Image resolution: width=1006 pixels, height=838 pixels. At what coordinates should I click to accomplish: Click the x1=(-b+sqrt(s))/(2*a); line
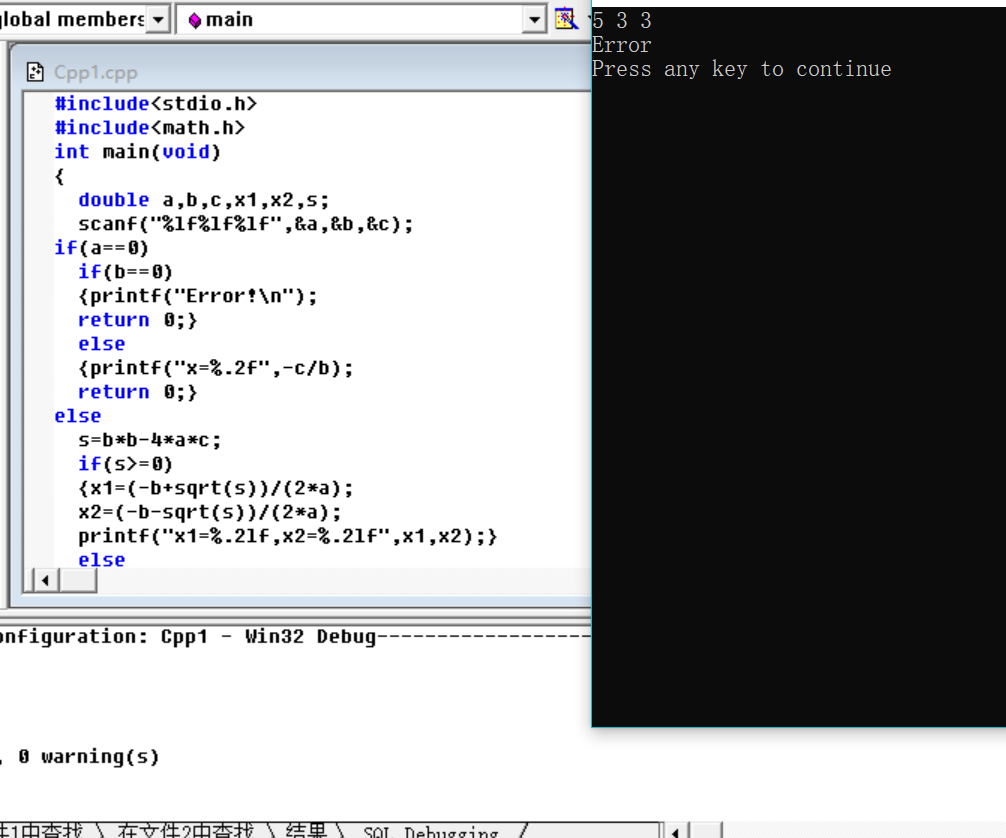pyautogui.click(x=216, y=488)
